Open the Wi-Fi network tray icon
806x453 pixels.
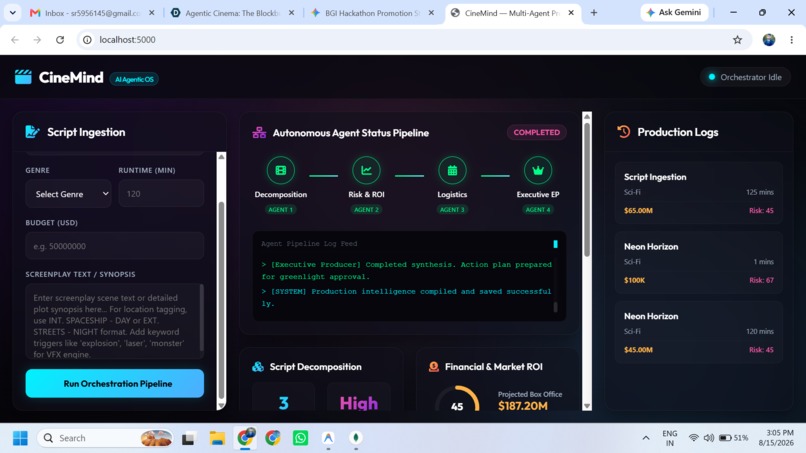693,438
